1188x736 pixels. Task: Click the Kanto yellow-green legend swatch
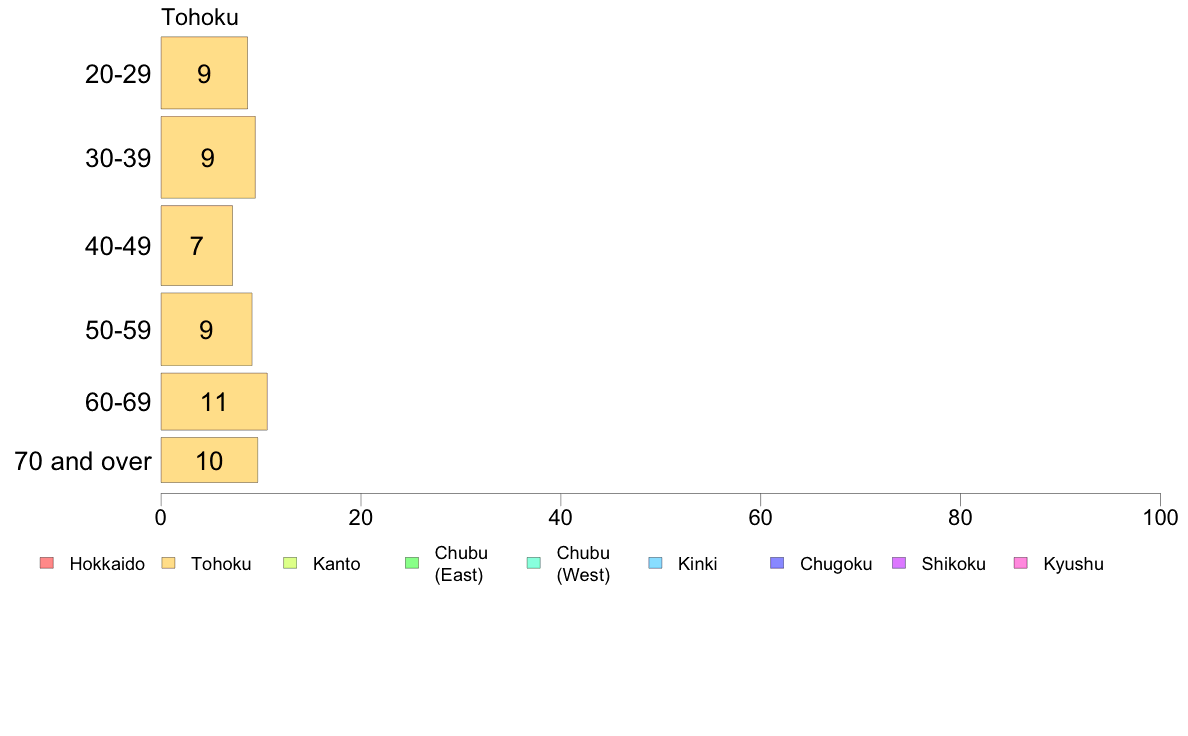pyautogui.click(x=290, y=563)
